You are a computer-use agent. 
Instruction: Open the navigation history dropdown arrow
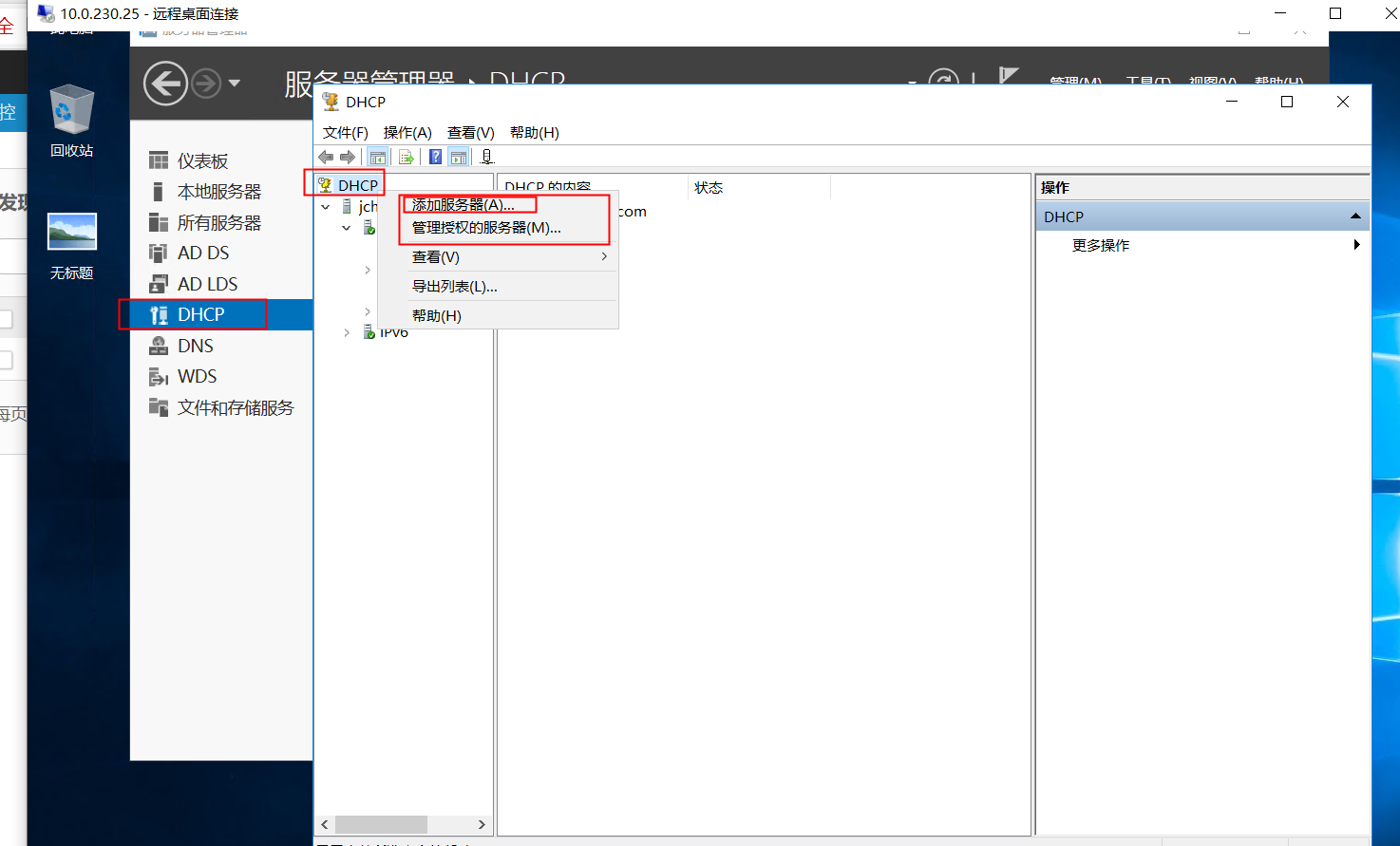point(234,84)
